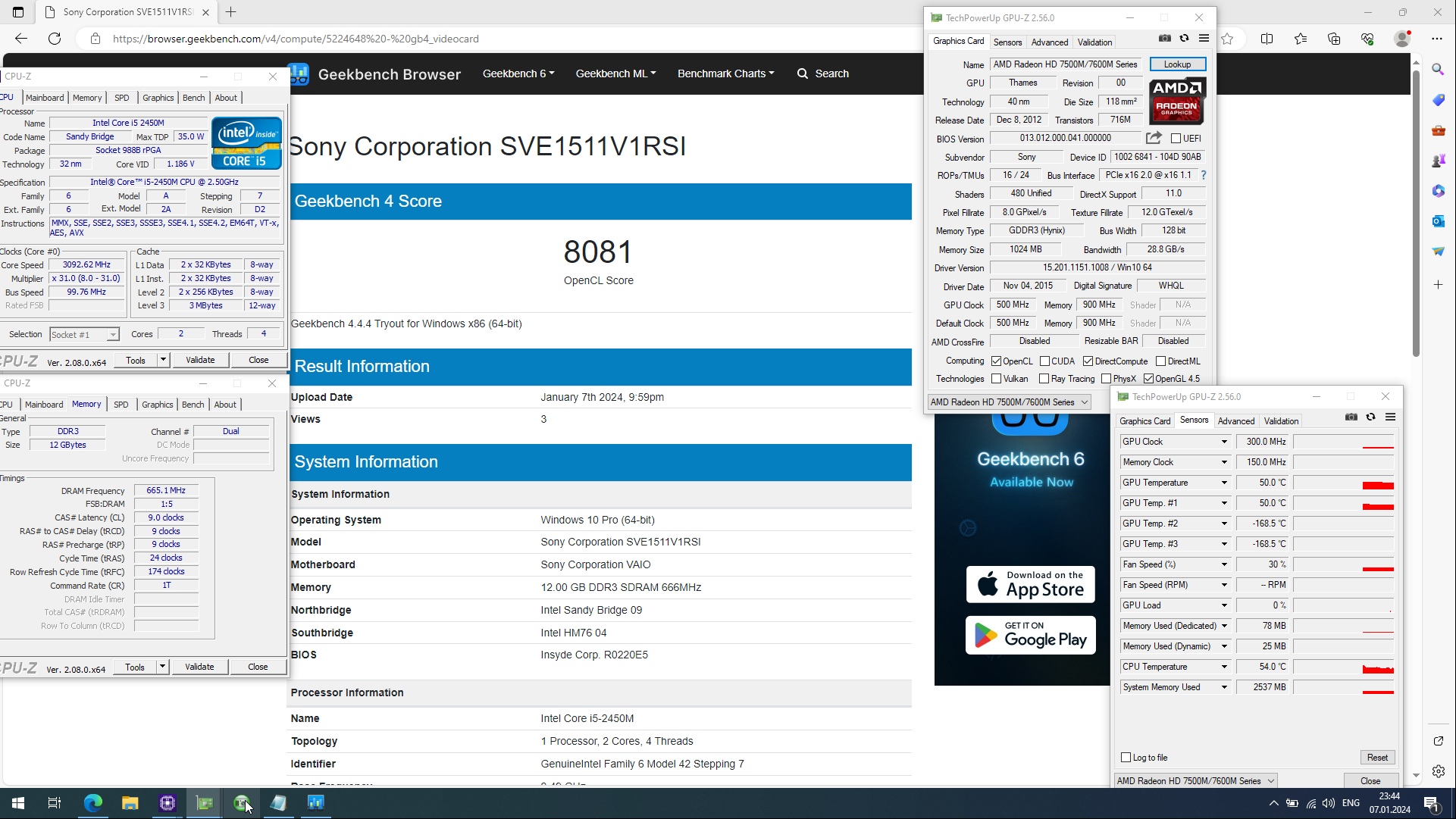Expand the GPU Clock sensor dropdown
1456x819 pixels.
pos(1223,442)
